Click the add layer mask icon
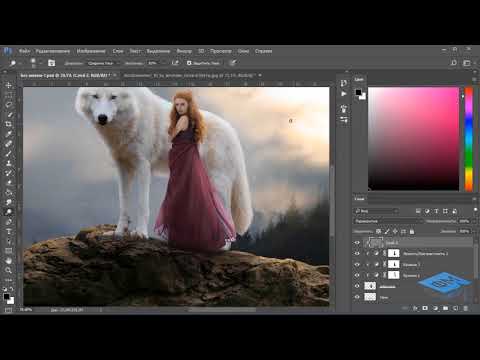This screenshot has height=360, width=480. click(x=425, y=308)
